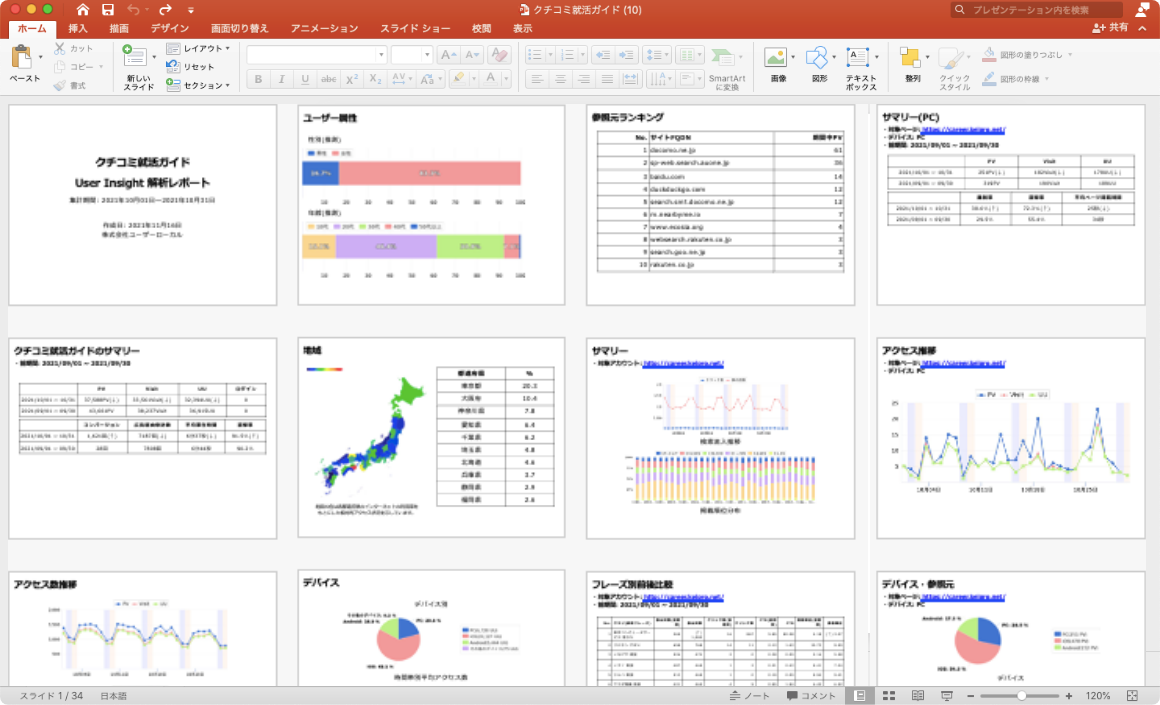
Task: Open the 挿入 (Insert) ribbon tab
Action: tap(78, 29)
